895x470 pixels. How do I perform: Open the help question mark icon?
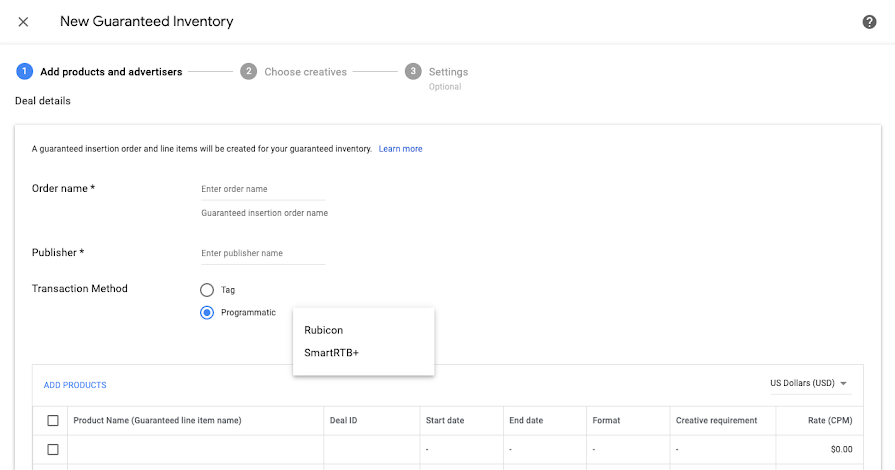[x=869, y=22]
